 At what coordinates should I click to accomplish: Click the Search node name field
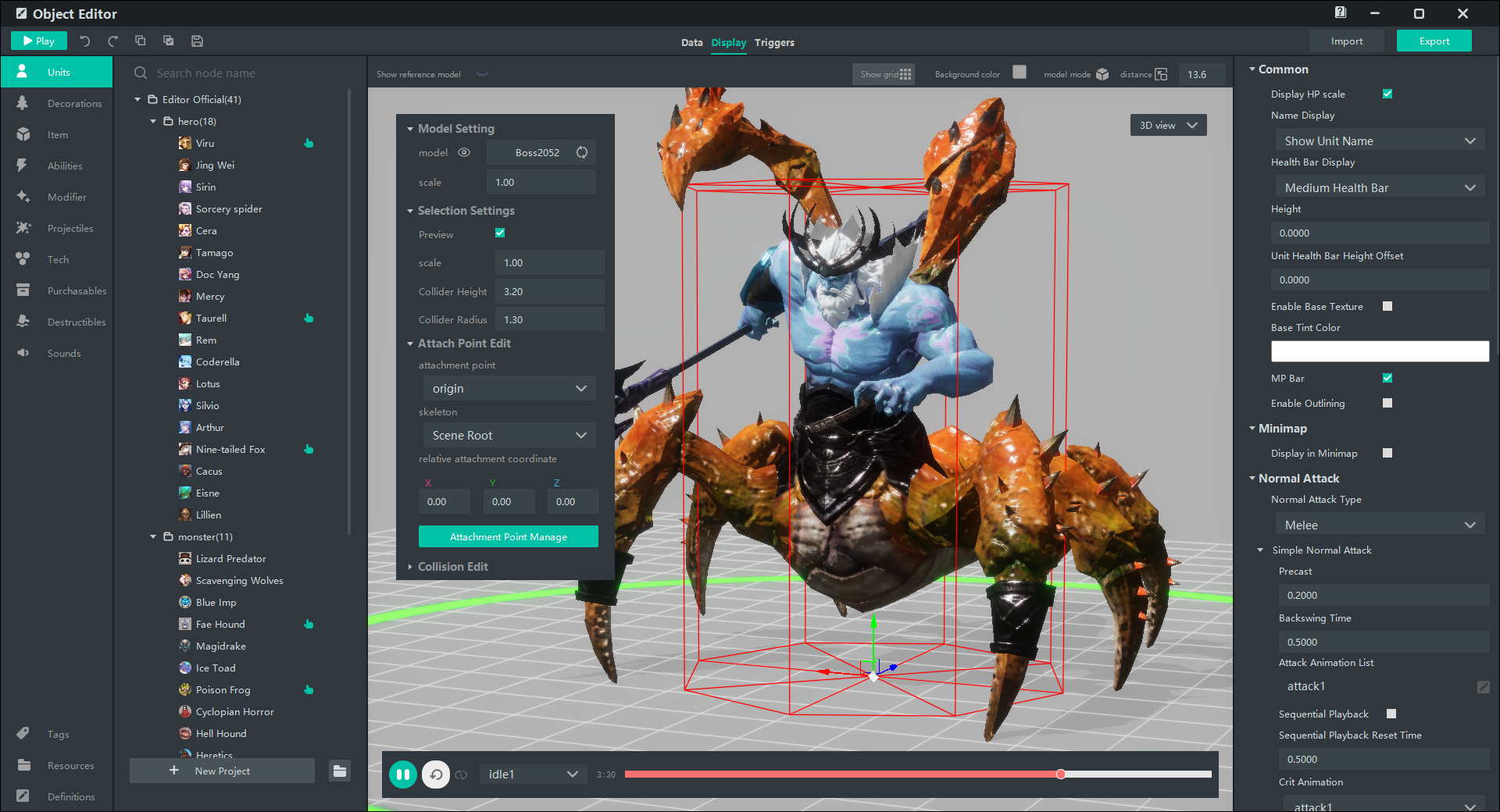[x=241, y=73]
